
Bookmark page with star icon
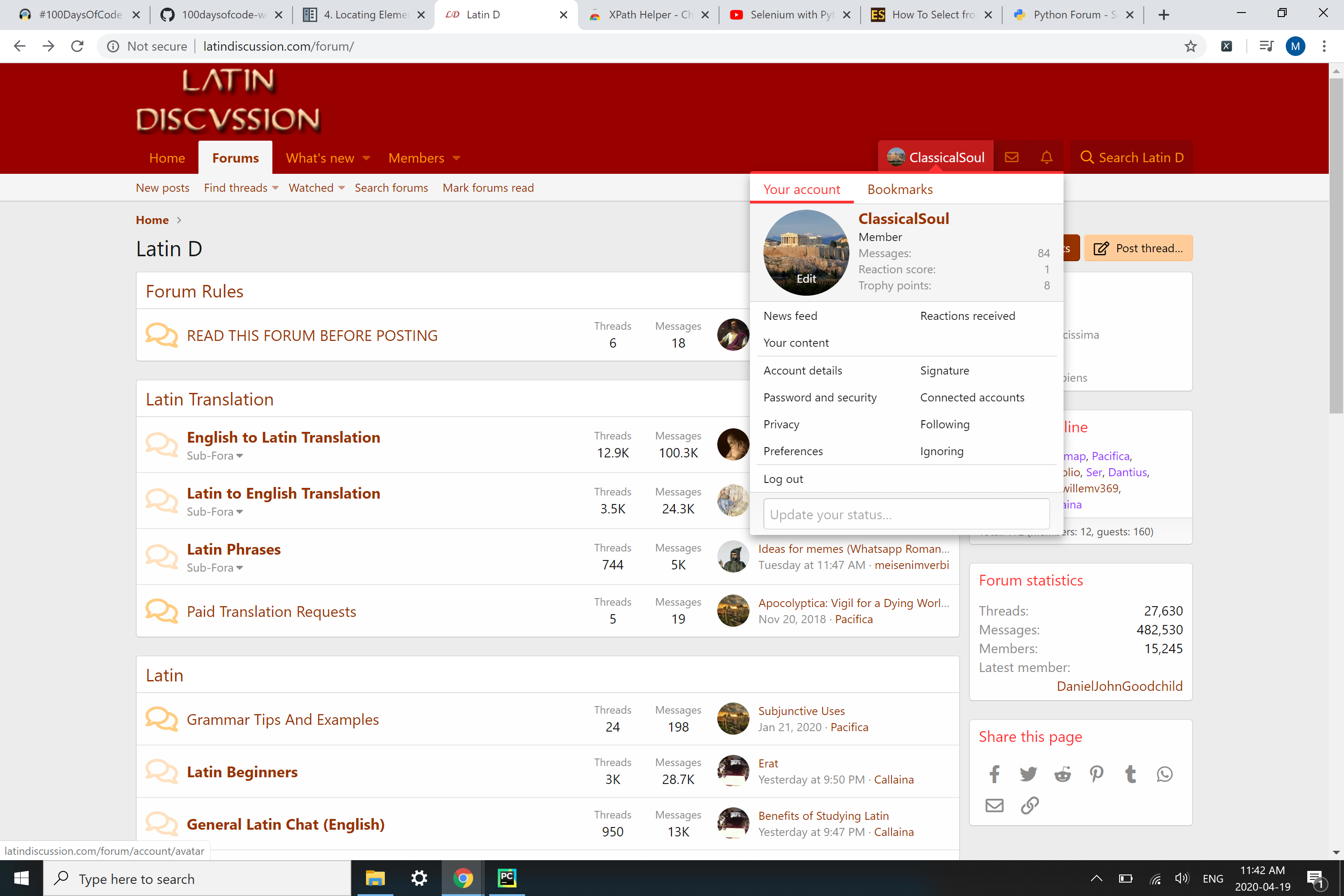tap(1190, 46)
